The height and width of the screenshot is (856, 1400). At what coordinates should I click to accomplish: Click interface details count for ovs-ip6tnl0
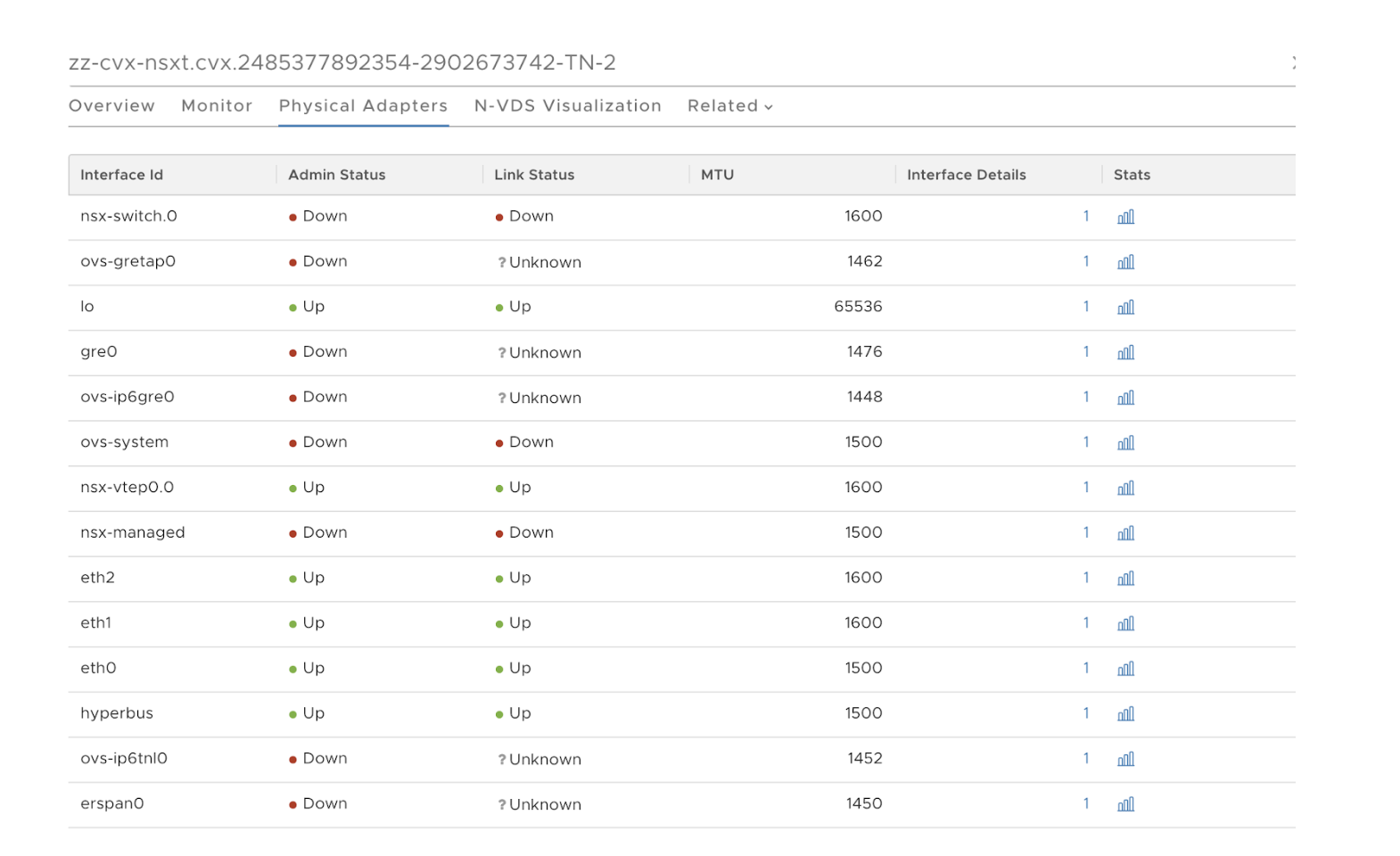[1085, 758]
